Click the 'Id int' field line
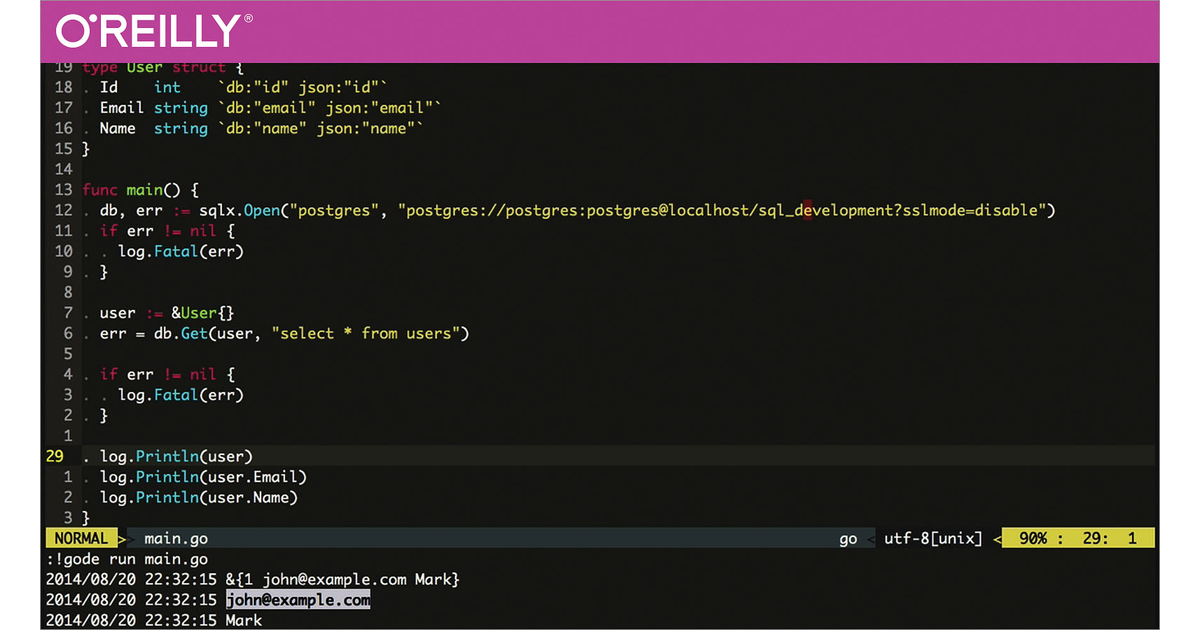 [242, 88]
